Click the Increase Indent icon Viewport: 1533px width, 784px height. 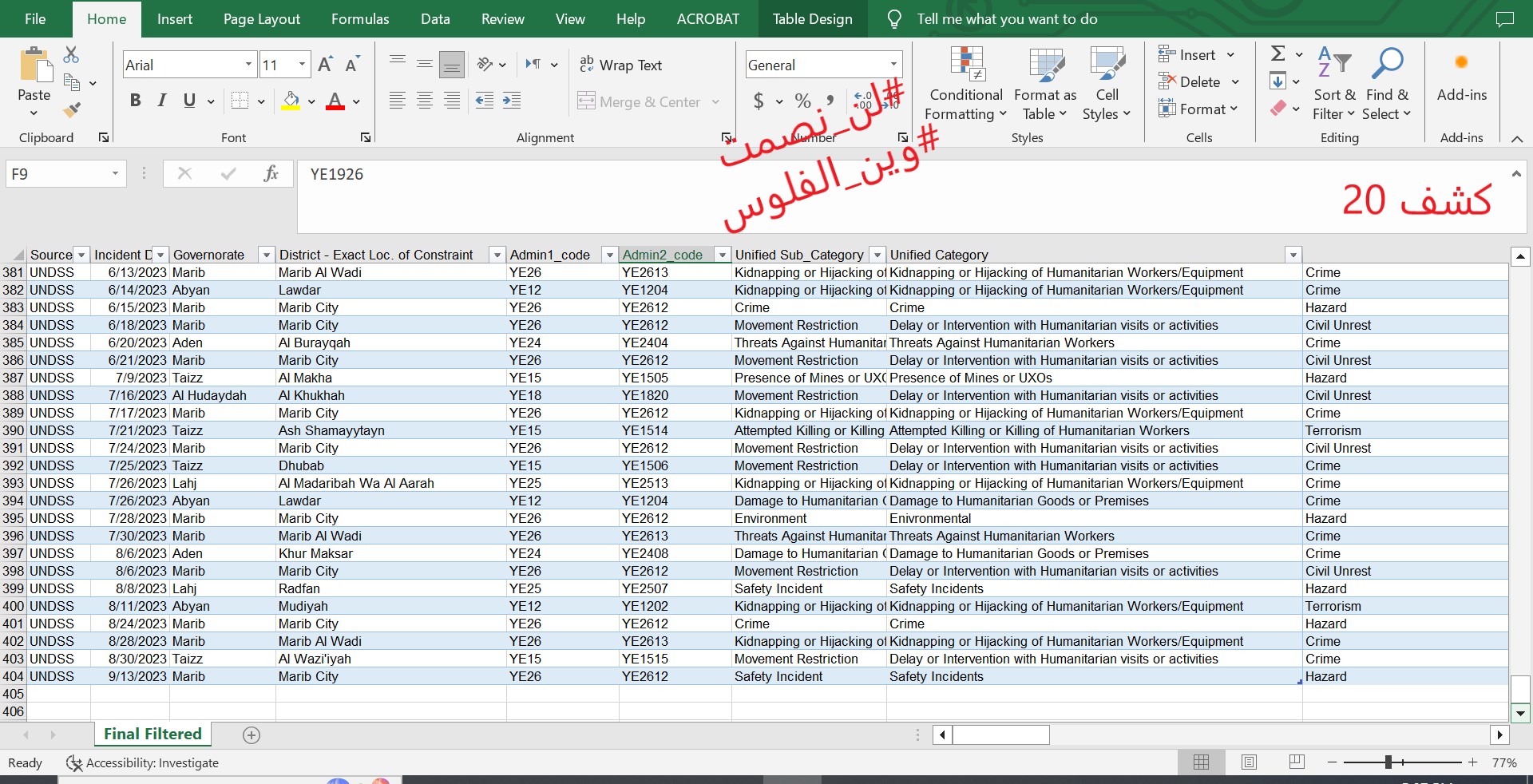511,101
